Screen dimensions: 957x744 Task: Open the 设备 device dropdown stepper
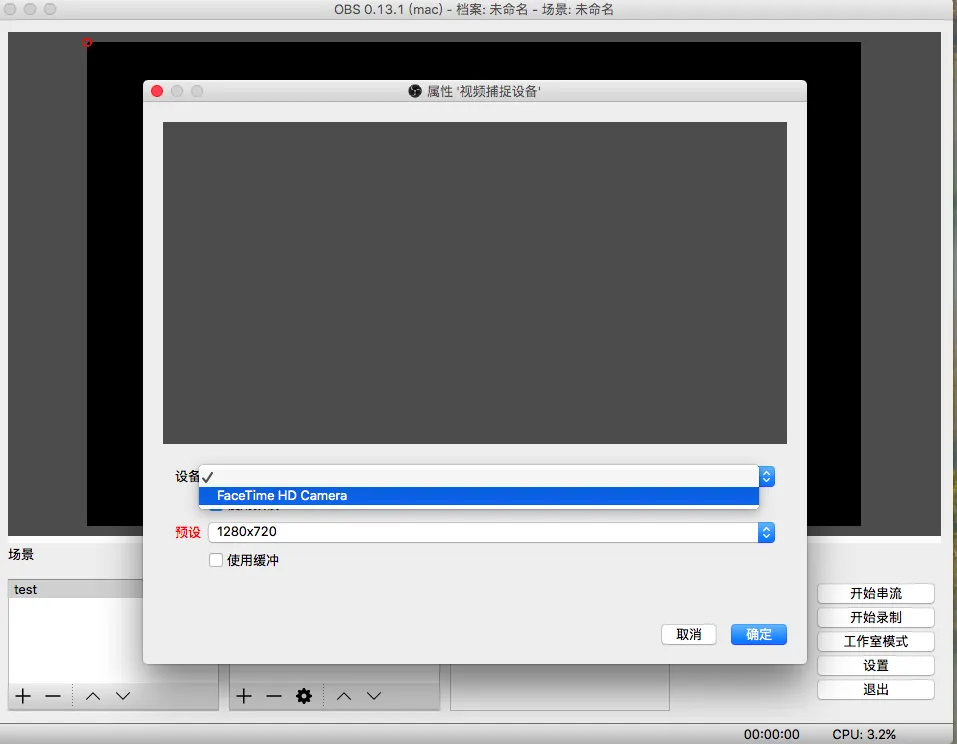click(766, 476)
